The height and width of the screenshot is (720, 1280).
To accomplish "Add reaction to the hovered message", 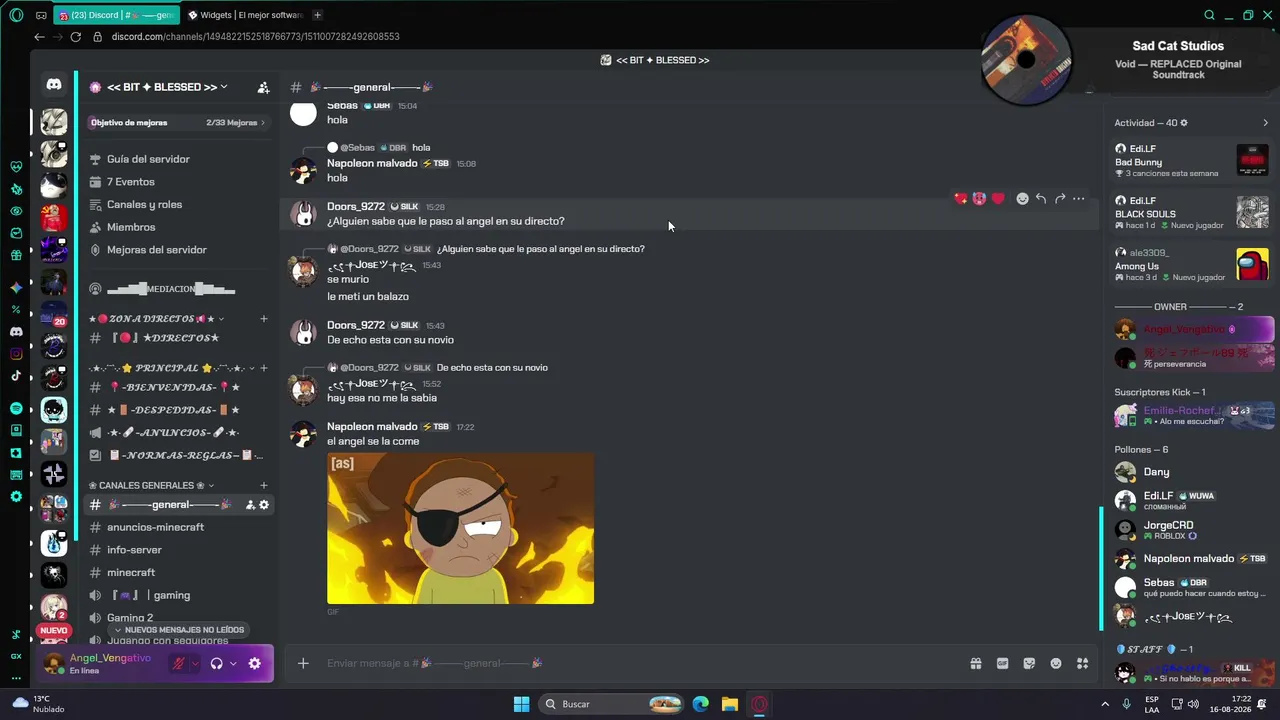I will point(1022,199).
